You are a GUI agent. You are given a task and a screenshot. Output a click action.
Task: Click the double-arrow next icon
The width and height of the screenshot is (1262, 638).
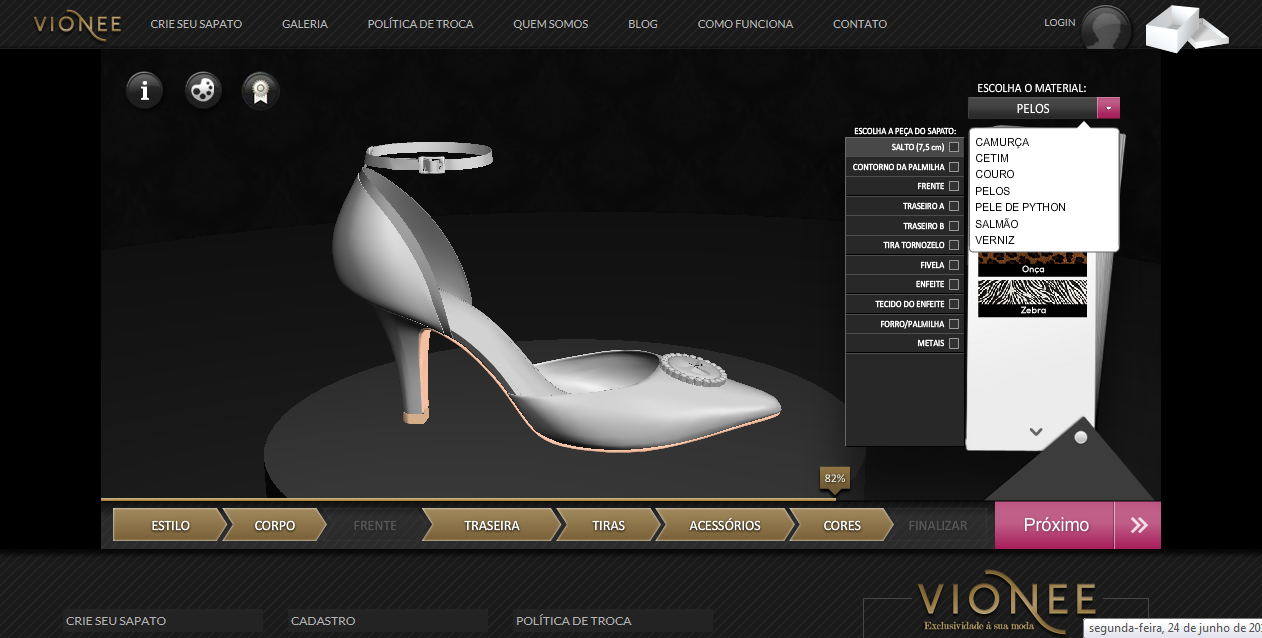(1138, 525)
